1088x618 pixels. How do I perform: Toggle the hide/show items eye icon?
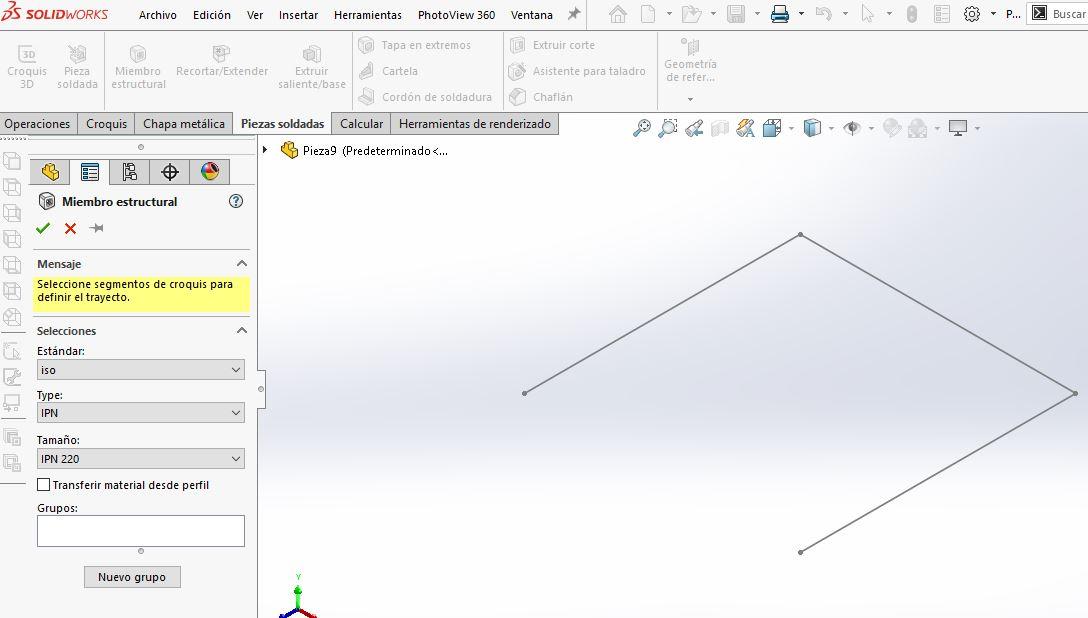point(852,128)
